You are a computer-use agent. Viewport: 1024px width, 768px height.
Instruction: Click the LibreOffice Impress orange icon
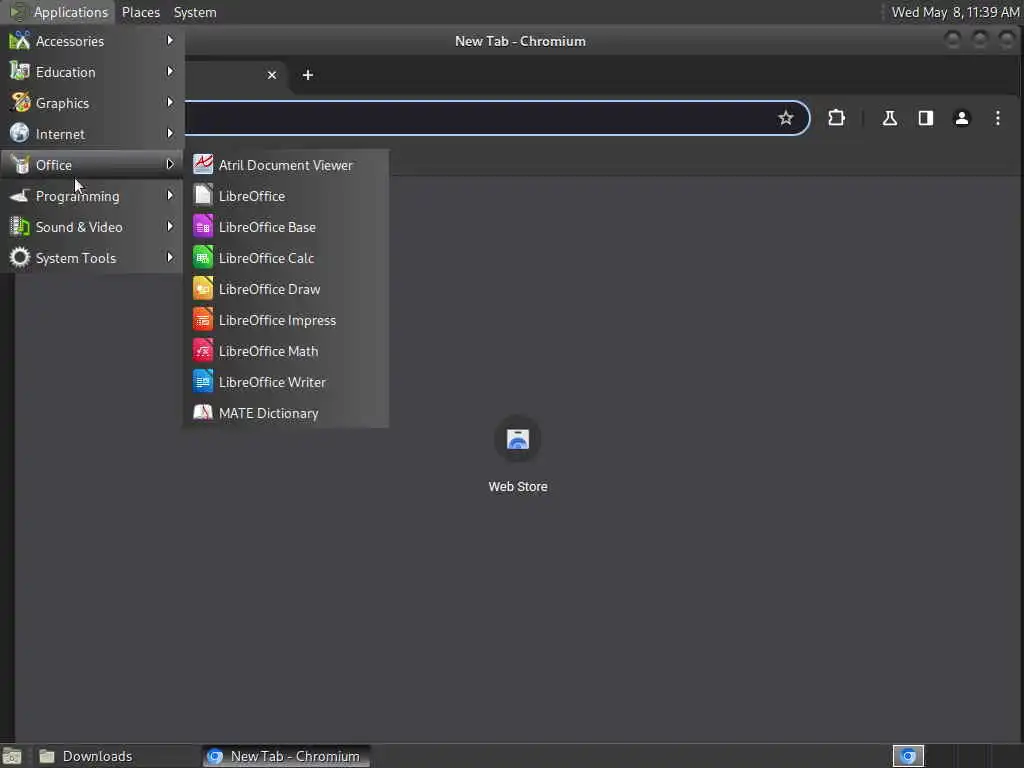[x=202, y=319]
